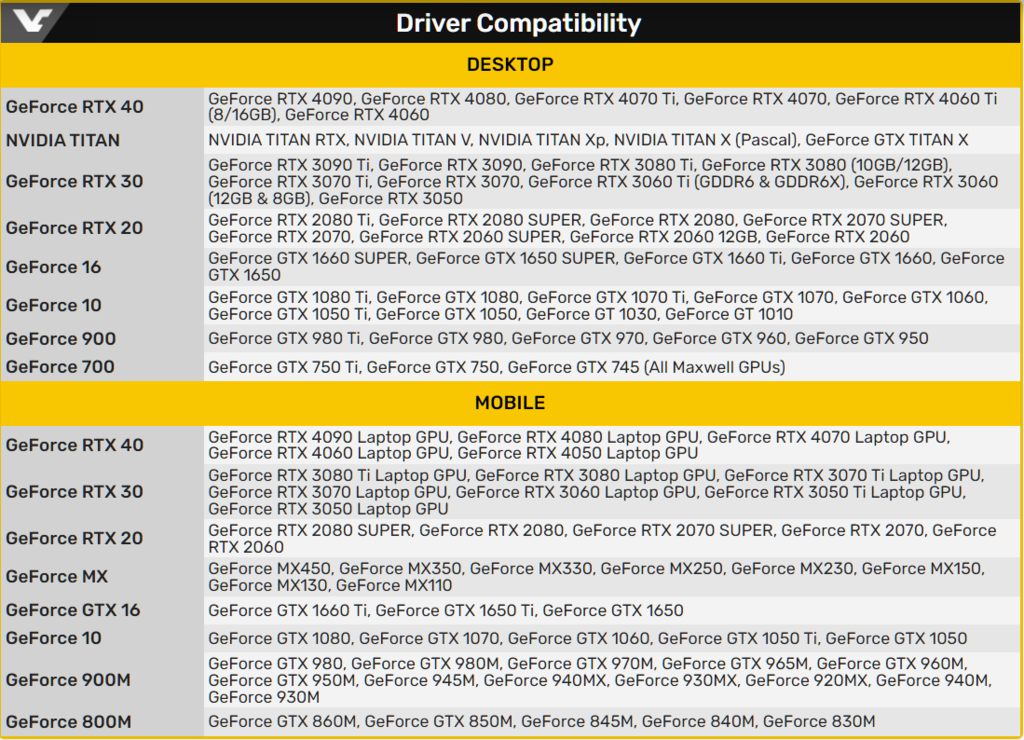This screenshot has height=740, width=1024.
Task: Click the cell starting 'GeForce GTX 980 Ti'
Action: [x=612, y=338]
